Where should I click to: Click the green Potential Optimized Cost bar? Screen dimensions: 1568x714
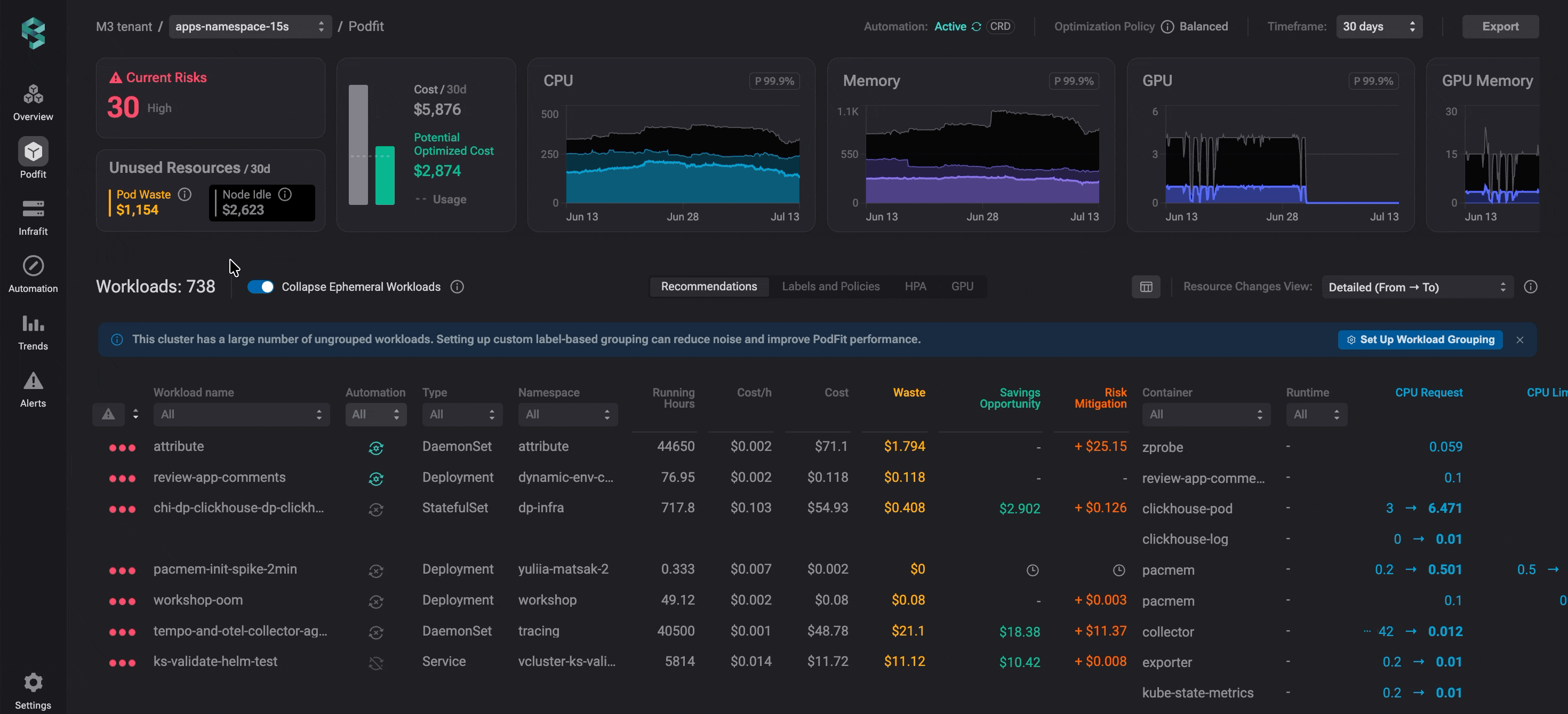pyautogui.click(x=385, y=176)
